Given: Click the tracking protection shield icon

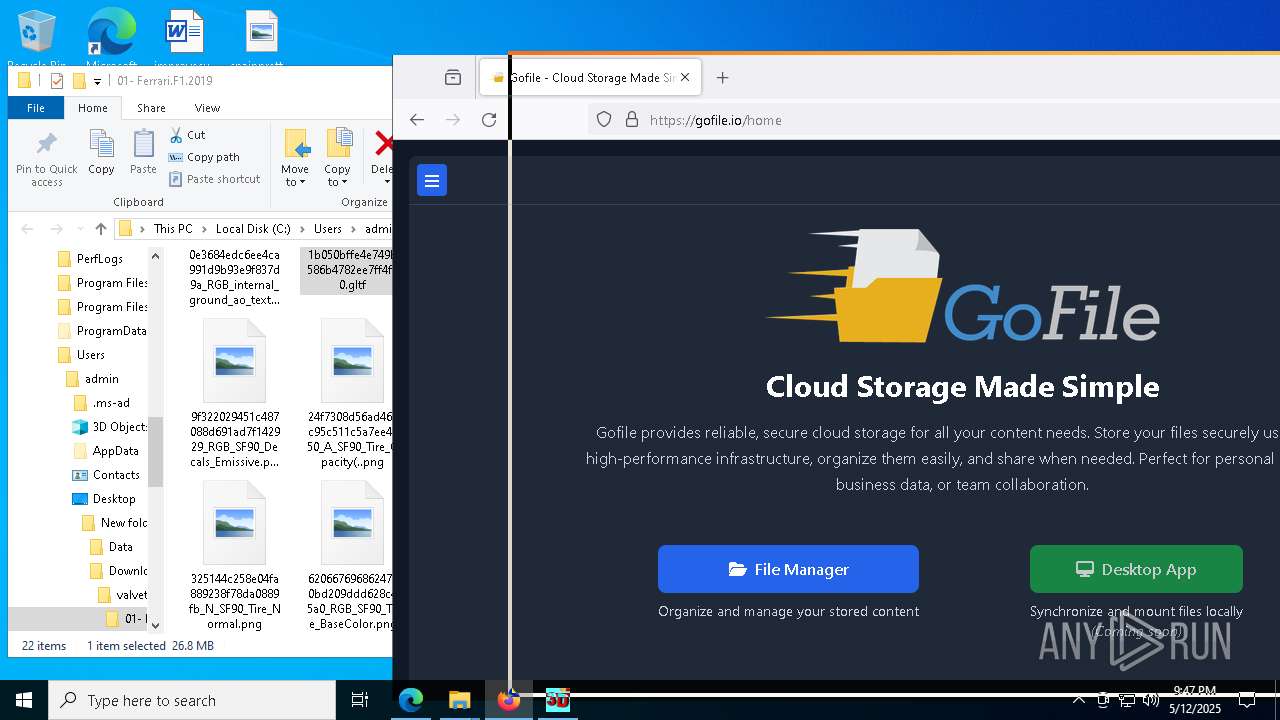Looking at the screenshot, I should pos(604,120).
